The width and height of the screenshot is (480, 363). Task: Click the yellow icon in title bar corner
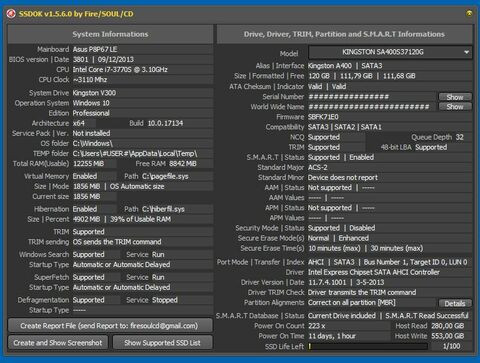tap(469, 13)
